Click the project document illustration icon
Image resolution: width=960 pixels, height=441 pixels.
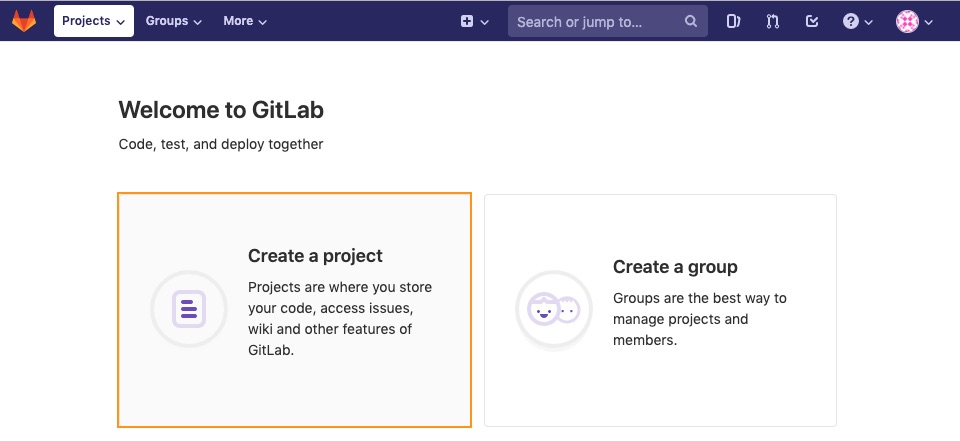coord(189,309)
